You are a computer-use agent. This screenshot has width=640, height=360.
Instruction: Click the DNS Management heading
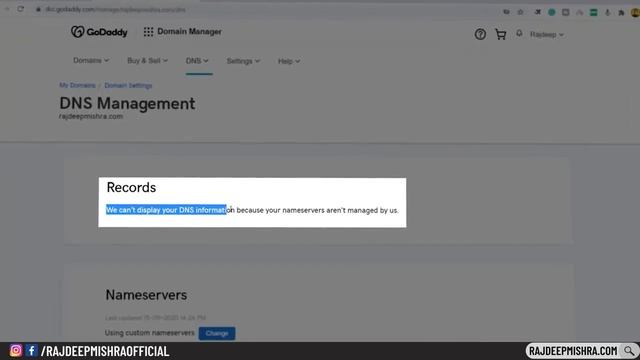[x=127, y=104]
